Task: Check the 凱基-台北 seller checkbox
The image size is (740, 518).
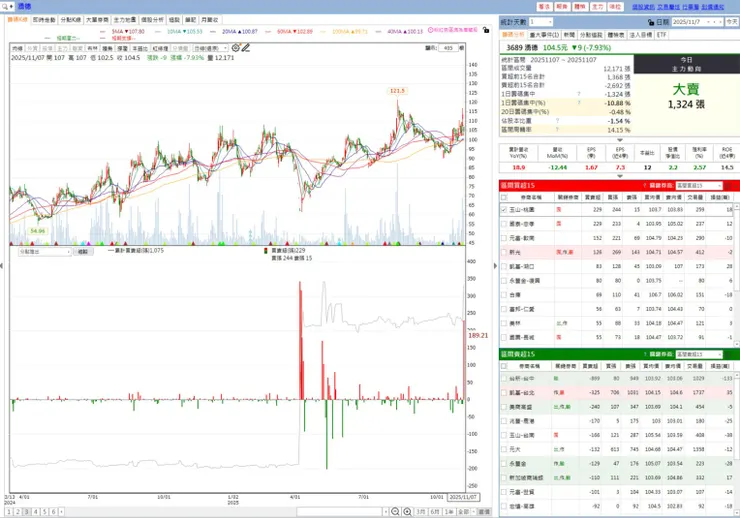Action: [x=504, y=393]
